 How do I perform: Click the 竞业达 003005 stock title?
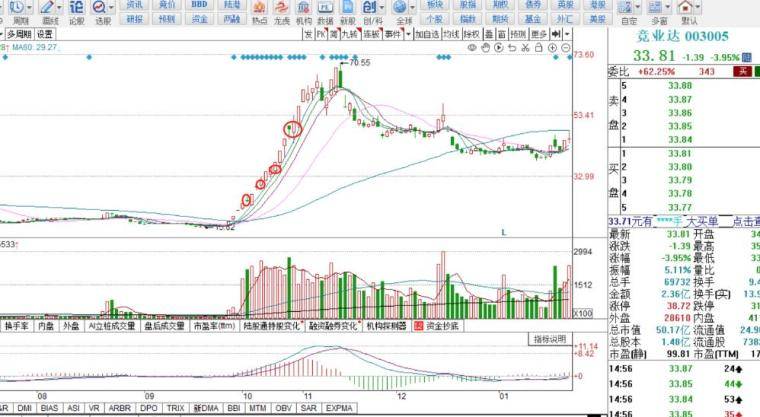pyautogui.click(x=682, y=36)
